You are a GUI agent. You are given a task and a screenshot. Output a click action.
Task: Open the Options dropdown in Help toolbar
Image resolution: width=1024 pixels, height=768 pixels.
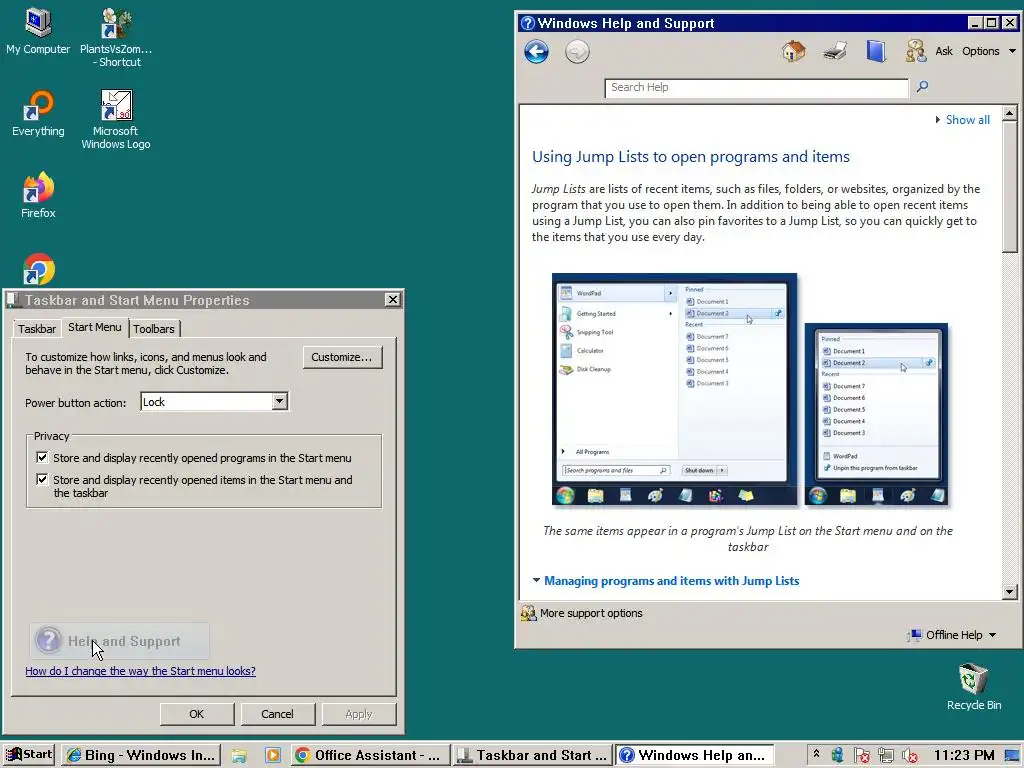coord(989,51)
